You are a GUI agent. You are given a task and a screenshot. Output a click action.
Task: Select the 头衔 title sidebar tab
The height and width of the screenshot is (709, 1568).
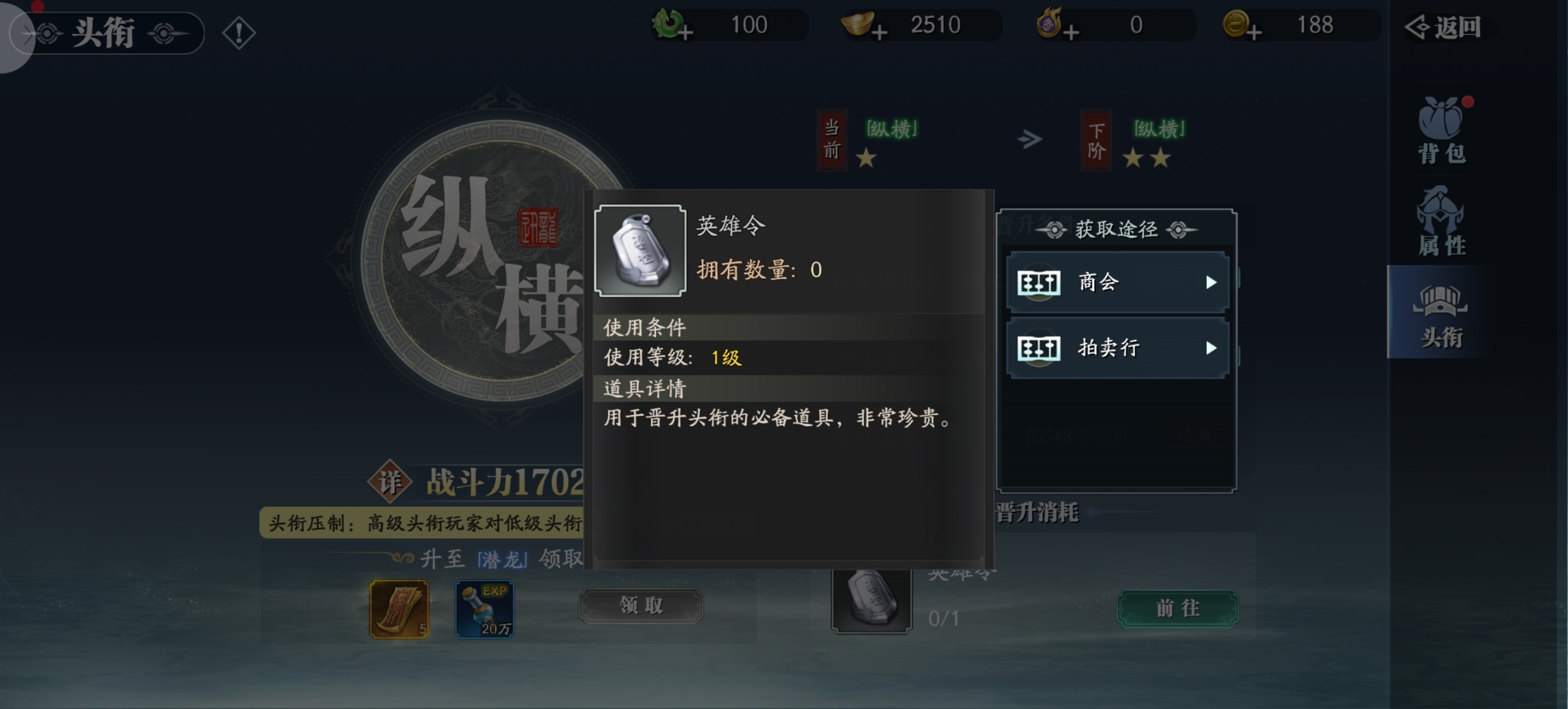[1440, 311]
